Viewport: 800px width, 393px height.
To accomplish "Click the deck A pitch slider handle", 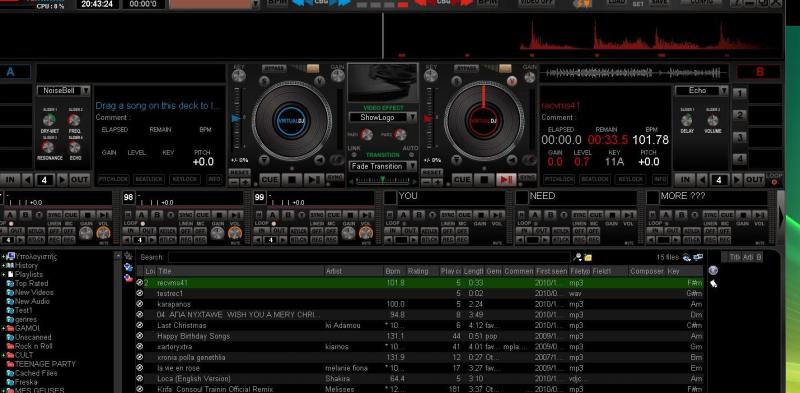I will click(236, 118).
